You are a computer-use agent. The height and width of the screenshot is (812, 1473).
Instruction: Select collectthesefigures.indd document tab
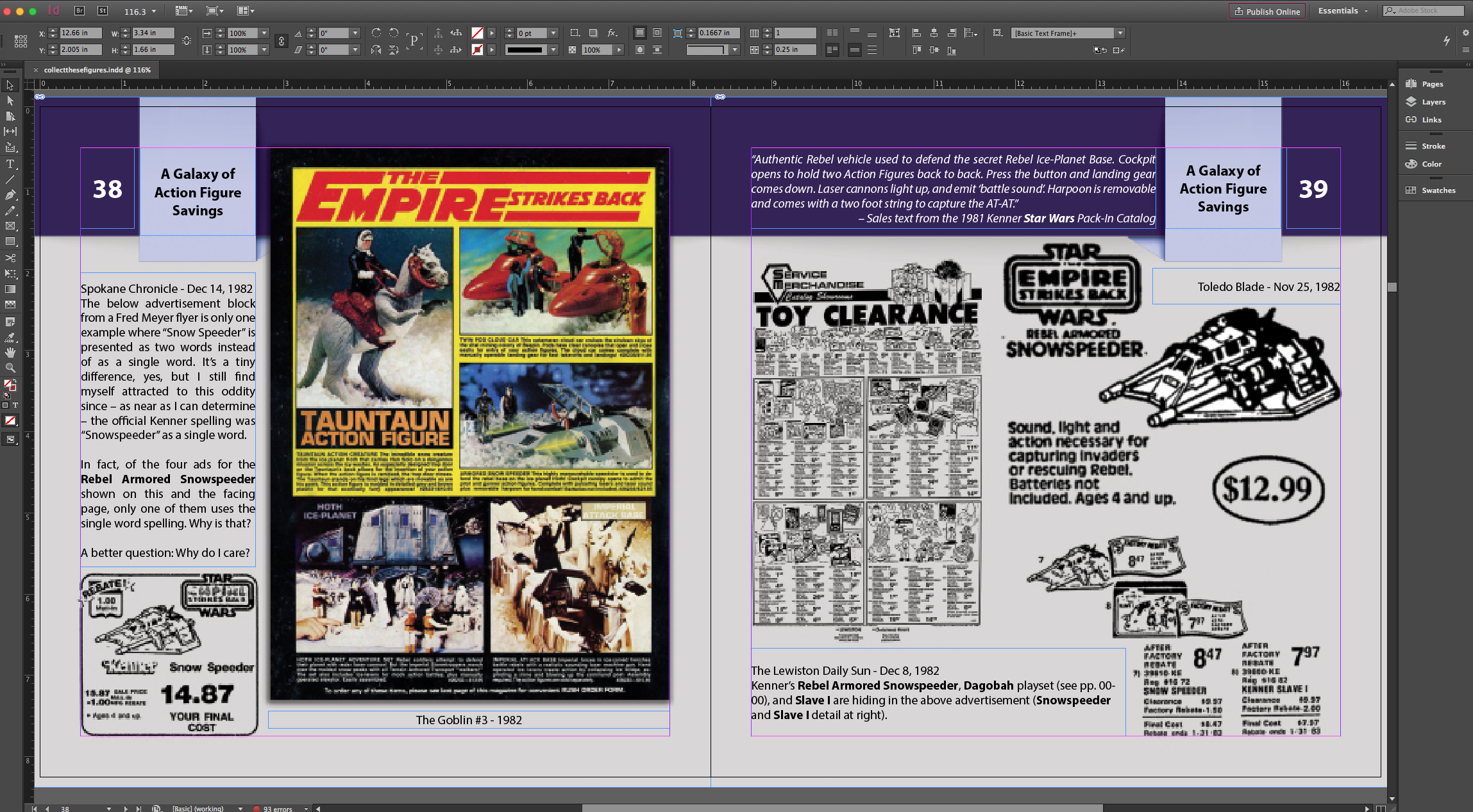pyautogui.click(x=97, y=70)
